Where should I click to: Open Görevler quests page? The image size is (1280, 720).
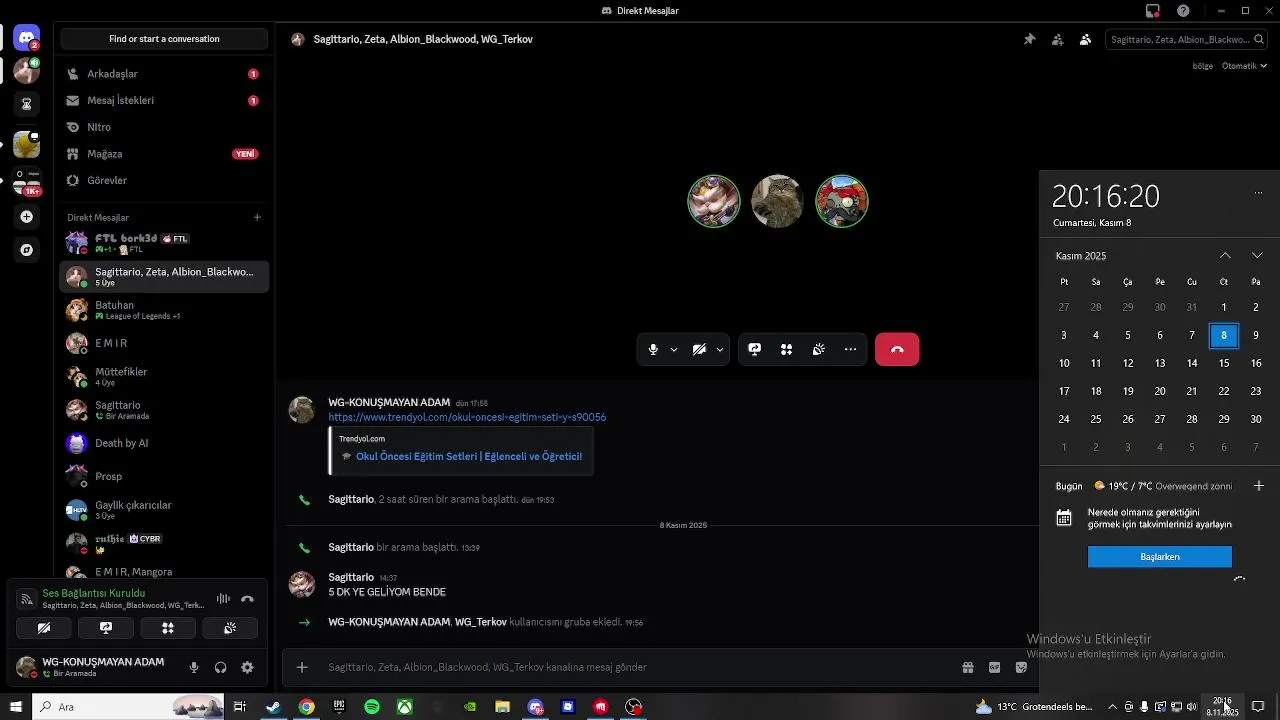[x=164, y=181]
